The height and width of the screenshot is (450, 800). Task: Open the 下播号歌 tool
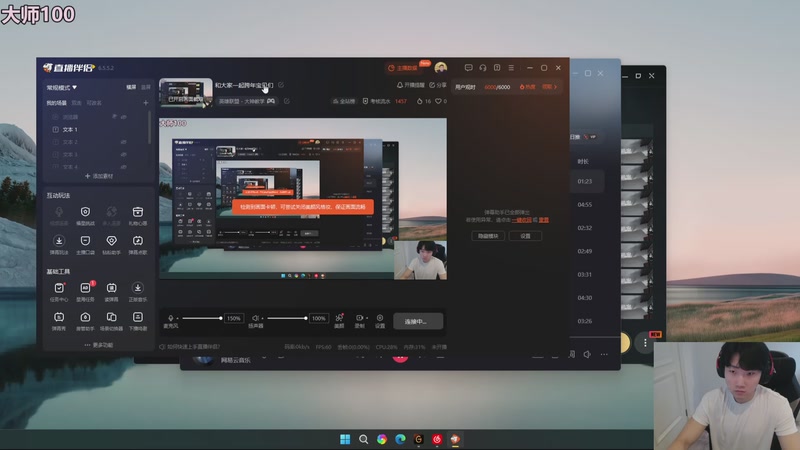(x=138, y=321)
